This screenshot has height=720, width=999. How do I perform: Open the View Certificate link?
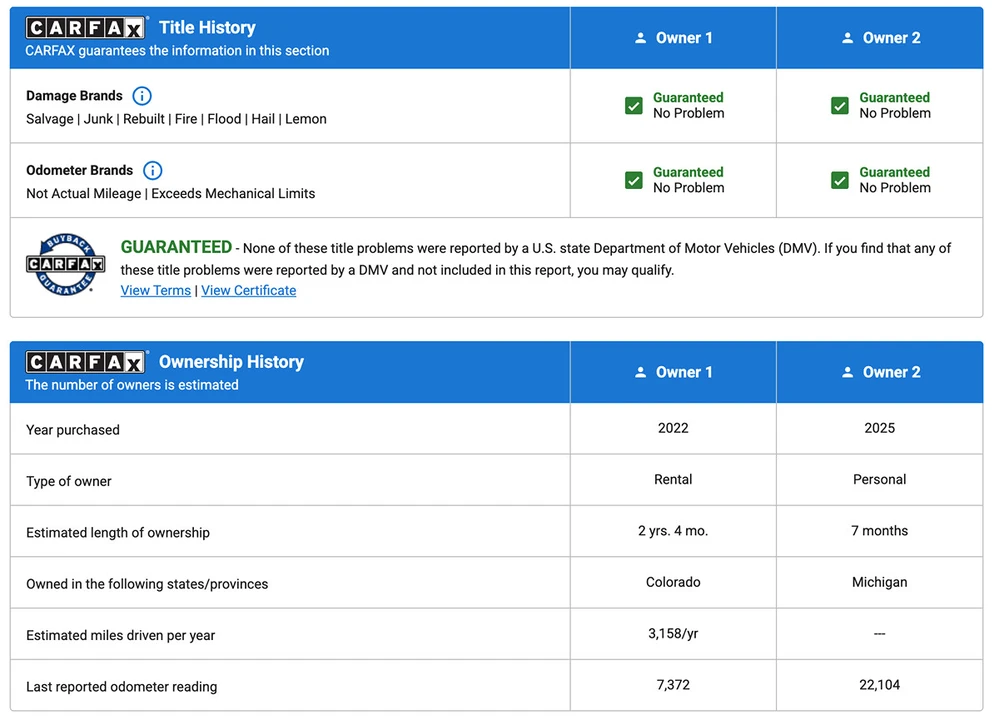coord(248,291)
